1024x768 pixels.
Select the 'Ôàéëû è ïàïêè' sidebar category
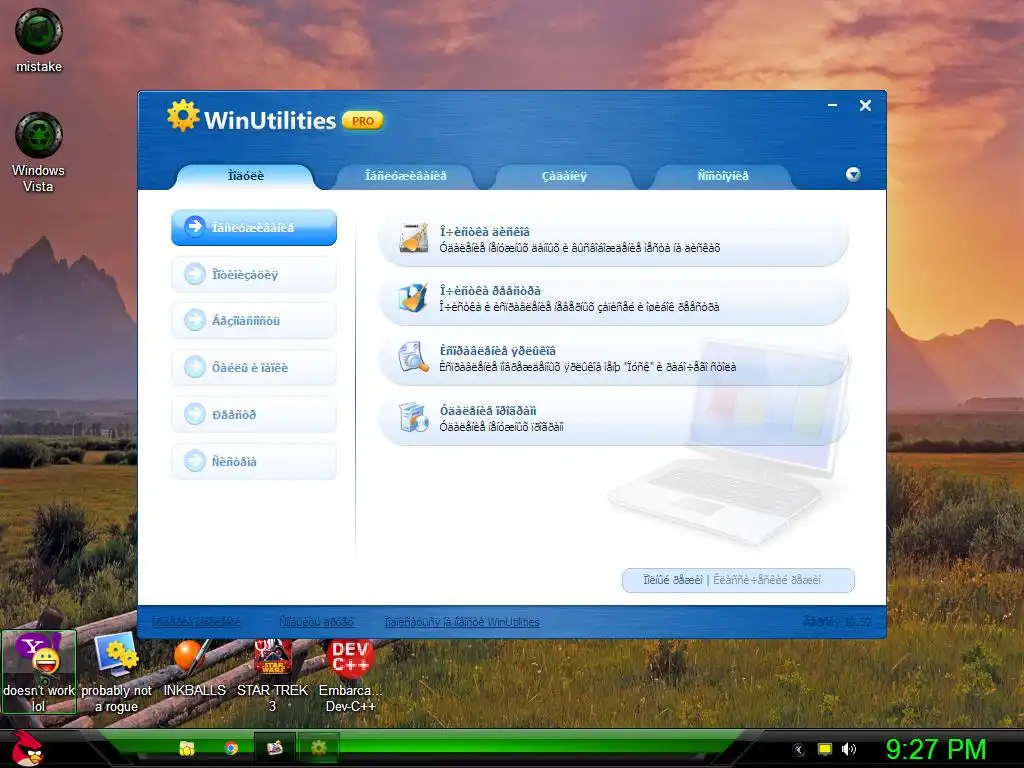pyautogui.click(x=254, y=368)
